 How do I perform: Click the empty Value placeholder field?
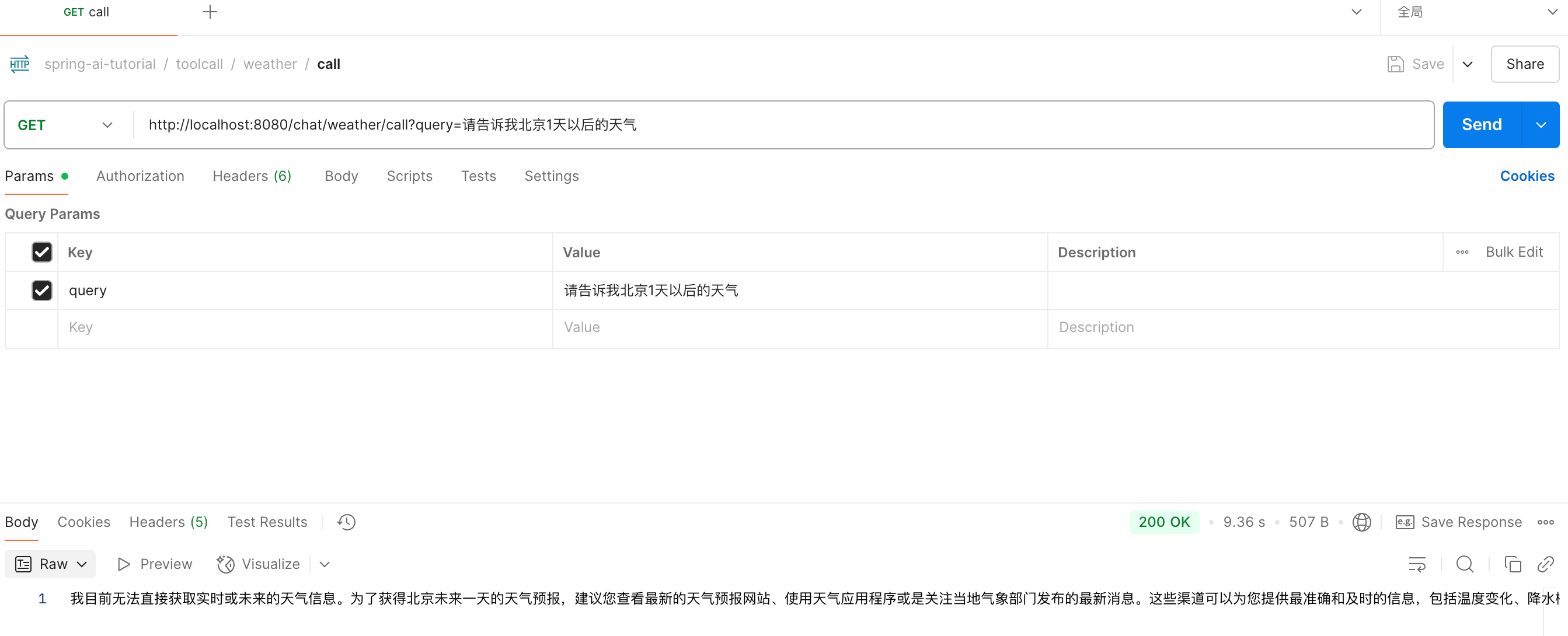point(800,327)
